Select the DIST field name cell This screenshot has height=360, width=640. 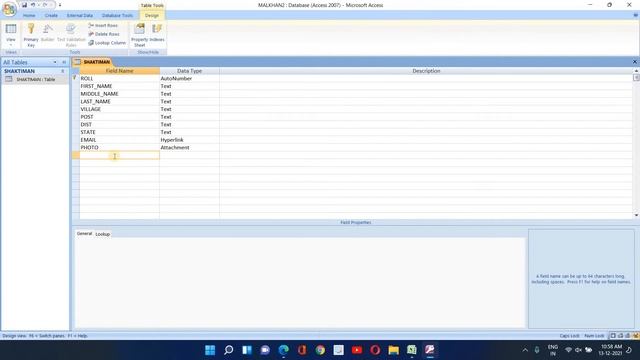coord(120,124)
